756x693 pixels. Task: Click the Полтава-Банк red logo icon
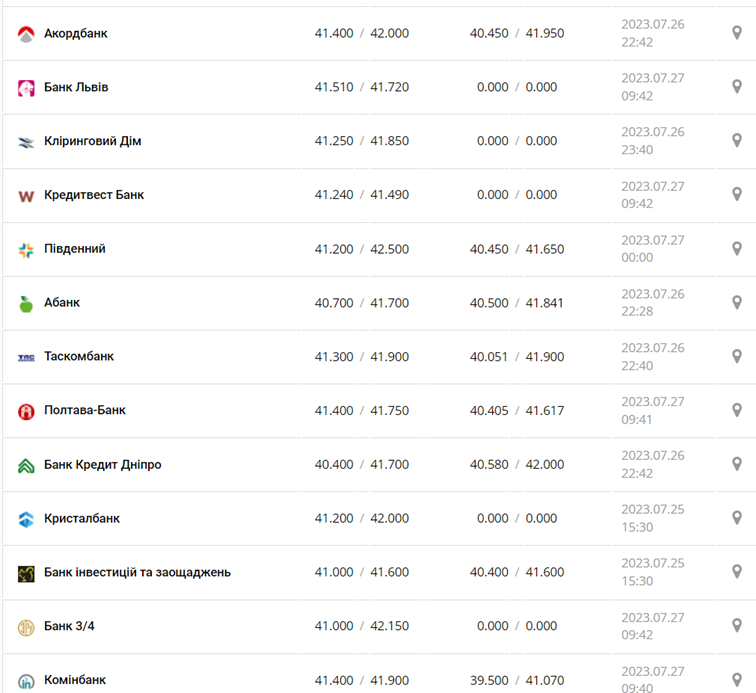pos(26,411)
